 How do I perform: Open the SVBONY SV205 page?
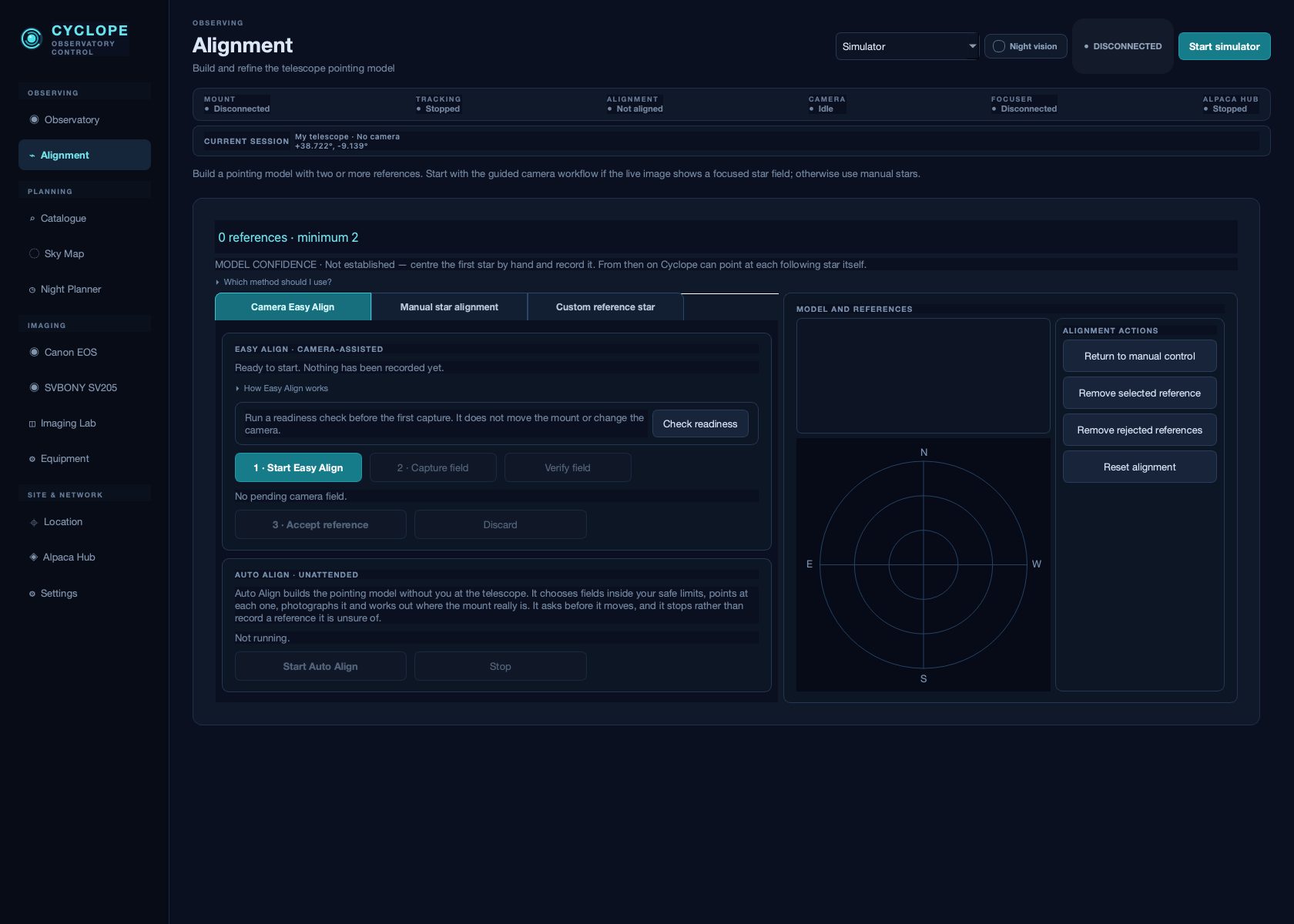[85, 387]
